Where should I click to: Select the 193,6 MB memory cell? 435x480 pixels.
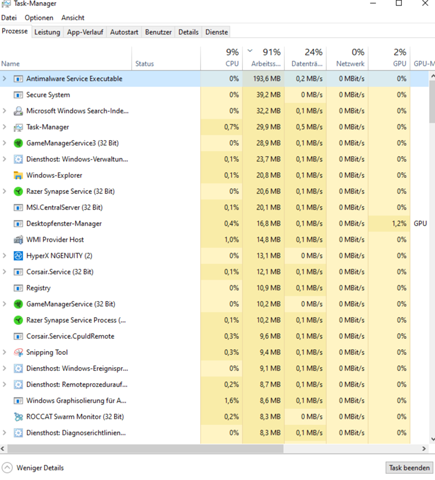[x=264, y=79]
